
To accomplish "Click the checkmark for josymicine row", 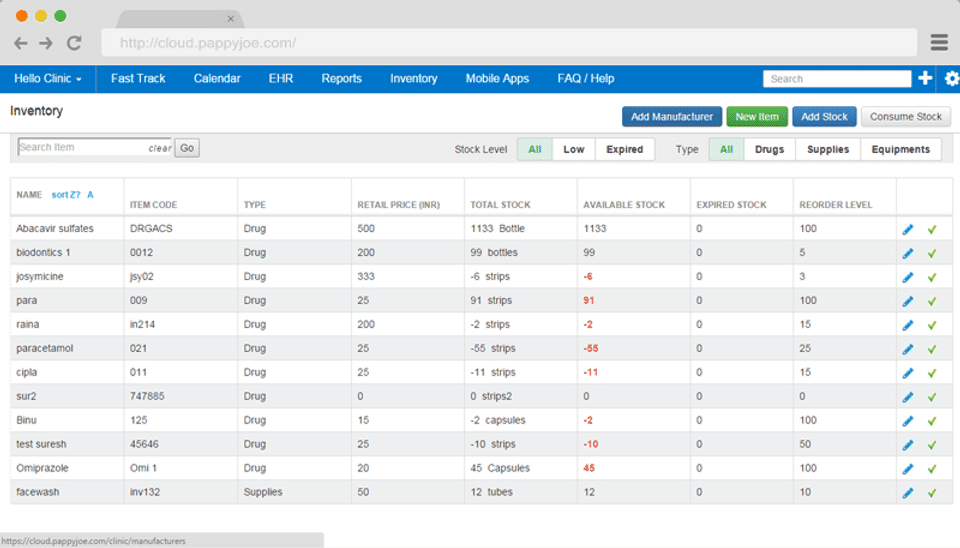I will tap(932, 277).
